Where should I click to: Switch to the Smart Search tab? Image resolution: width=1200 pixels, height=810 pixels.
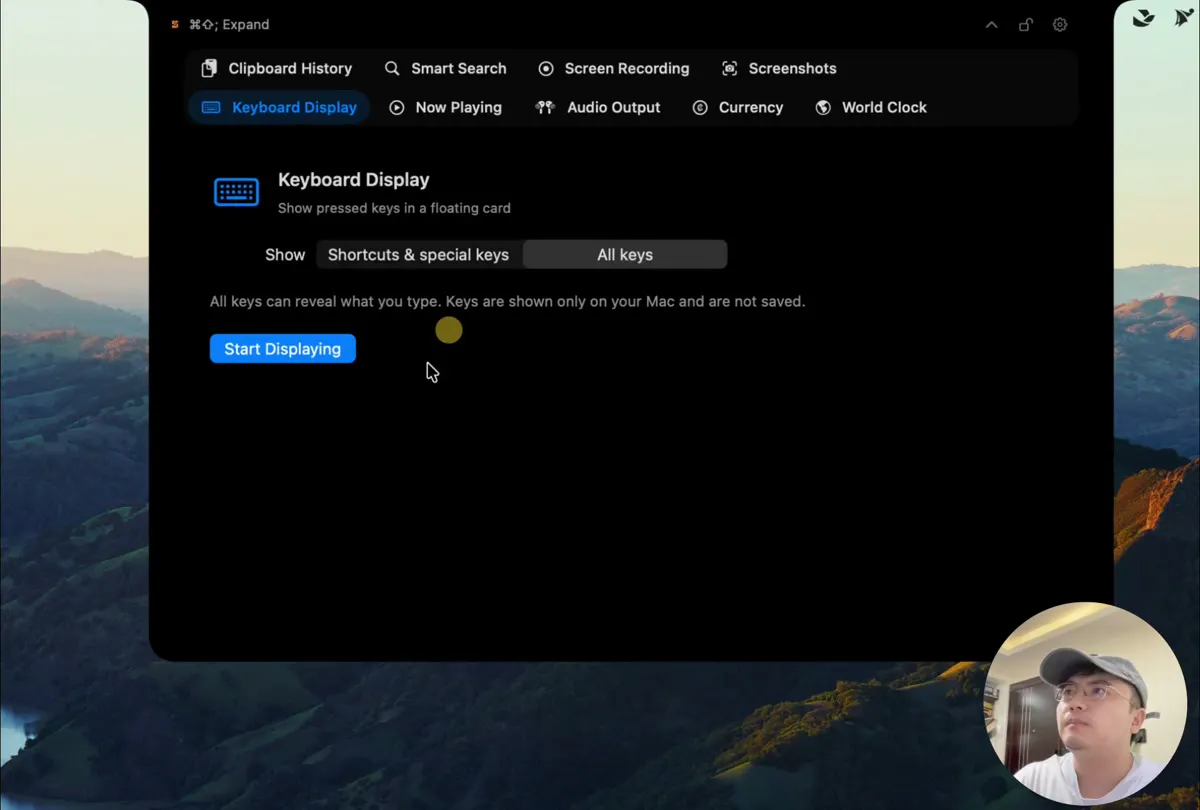click(x=446, y=68)
